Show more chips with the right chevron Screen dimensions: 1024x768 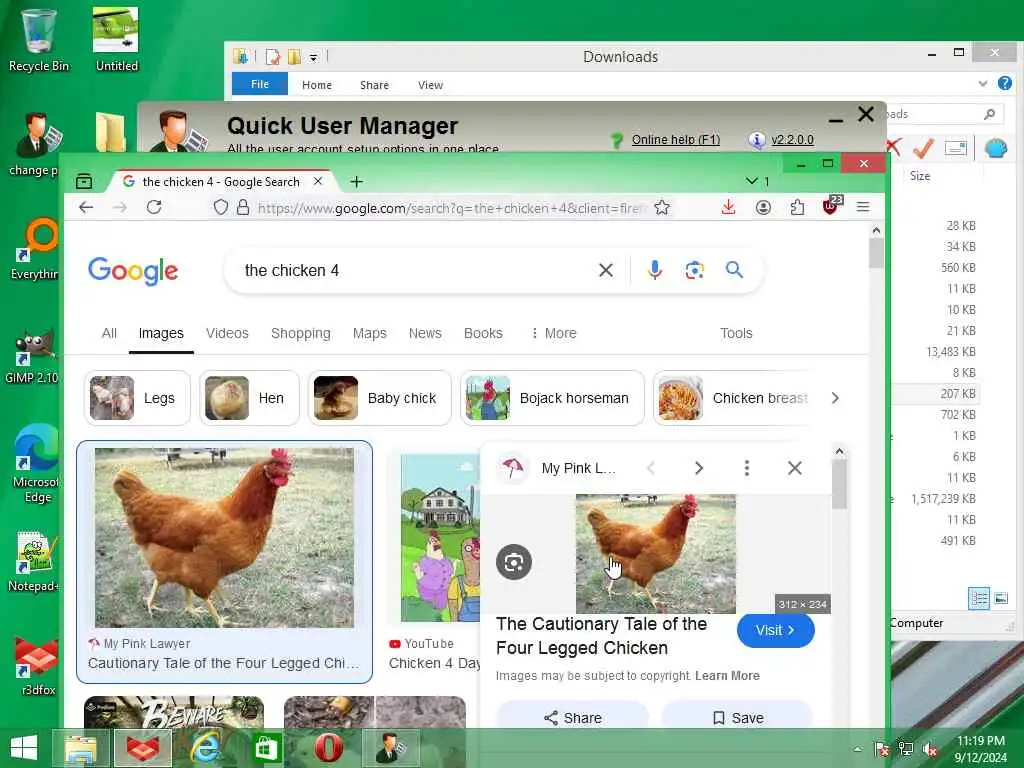[x=835, y=398]
